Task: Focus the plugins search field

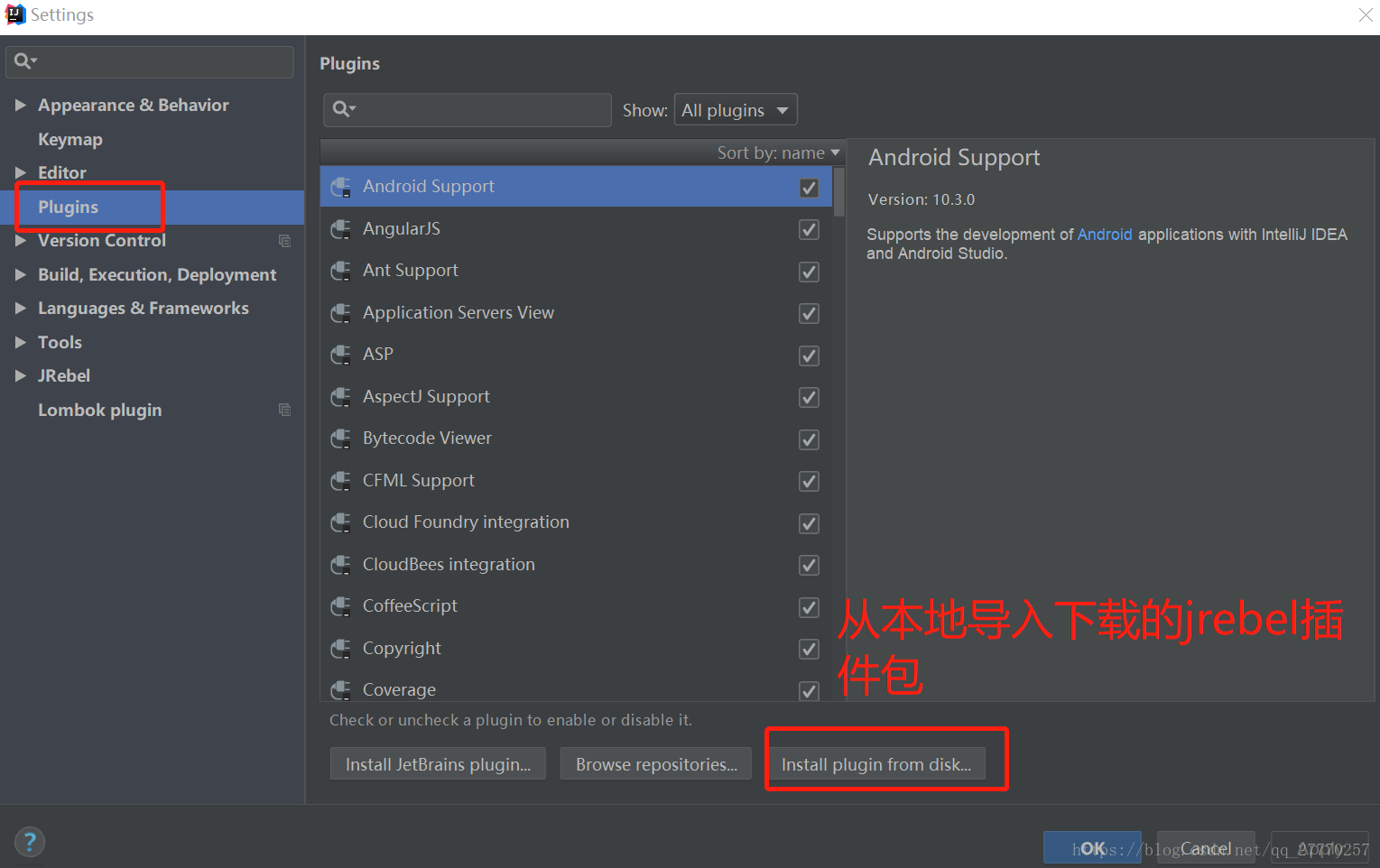Action: (468, 110)
